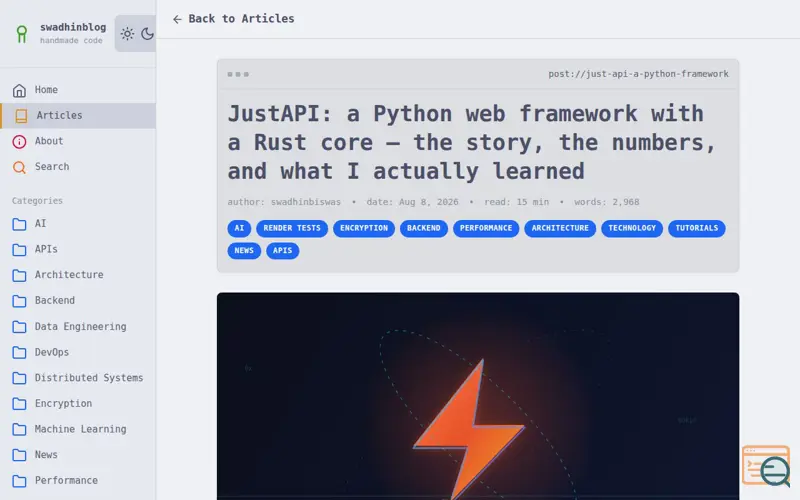Click the swadhinblog site title
800x500 pixels.
(73, 27)
